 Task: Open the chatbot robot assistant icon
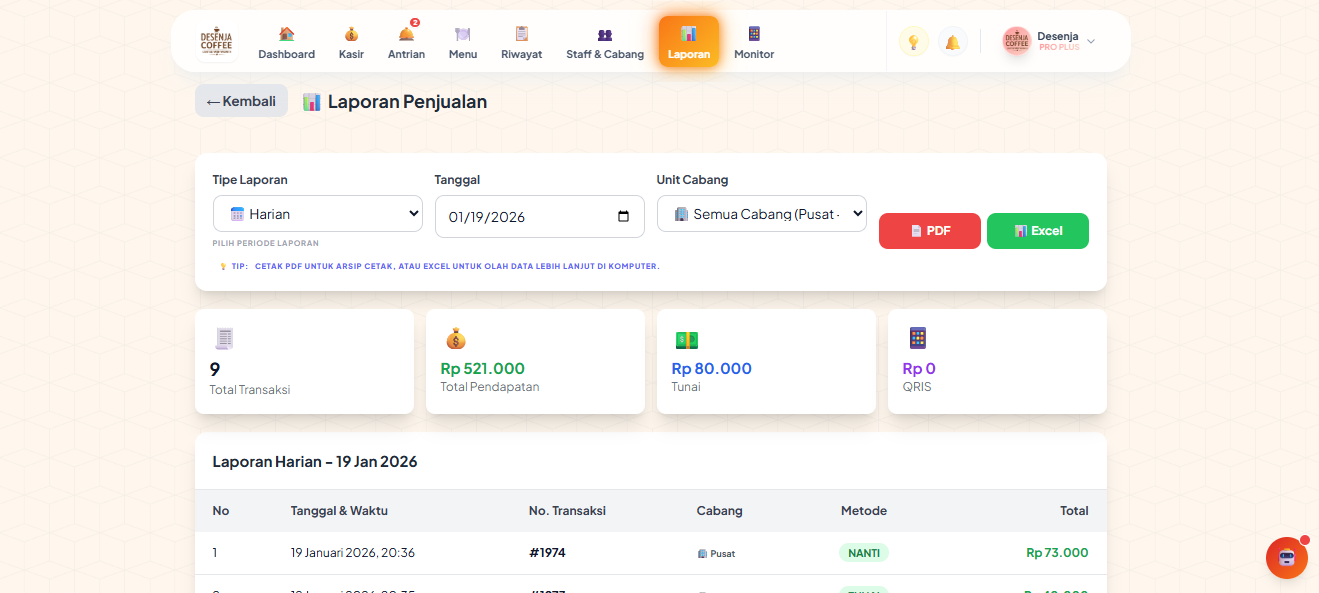[x=1286, y=558]
